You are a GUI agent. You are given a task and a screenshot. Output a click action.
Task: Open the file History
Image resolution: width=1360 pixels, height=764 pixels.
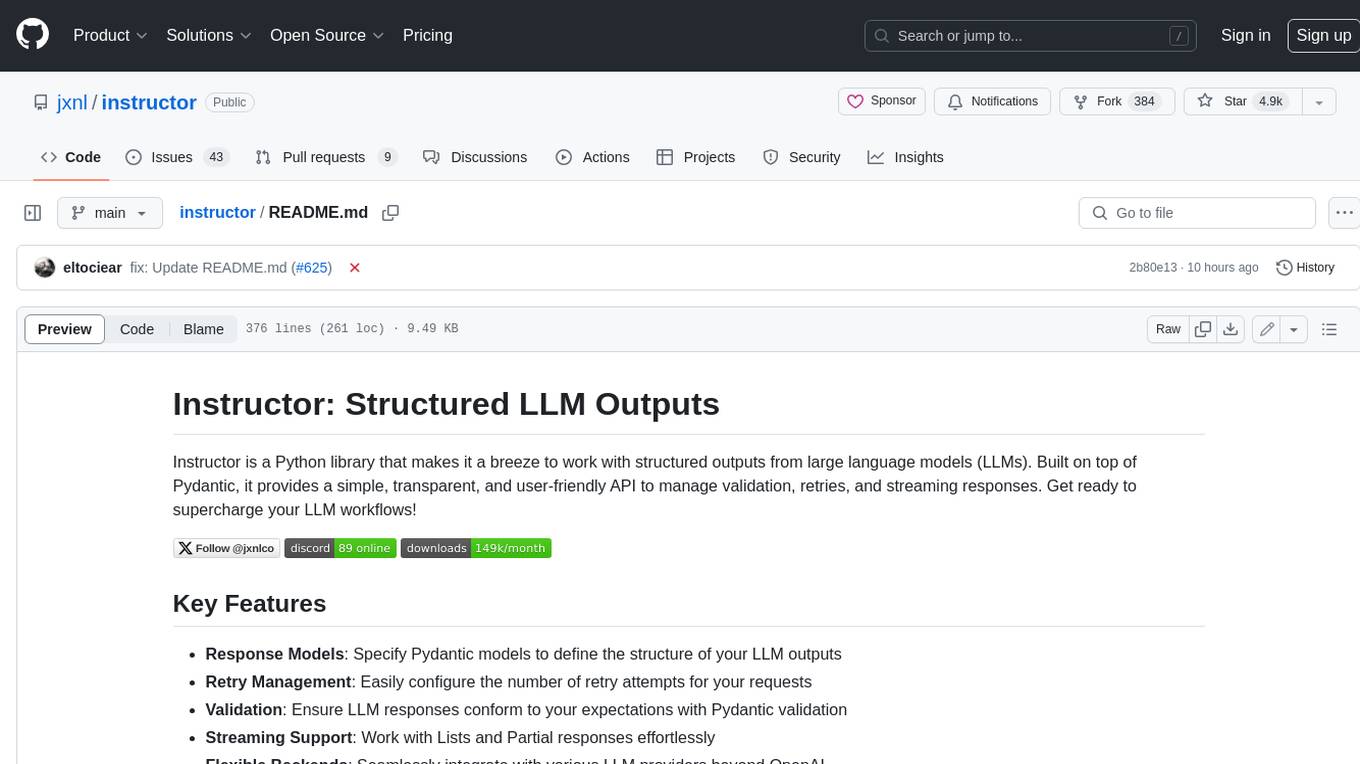click(x=1306, y=267)
